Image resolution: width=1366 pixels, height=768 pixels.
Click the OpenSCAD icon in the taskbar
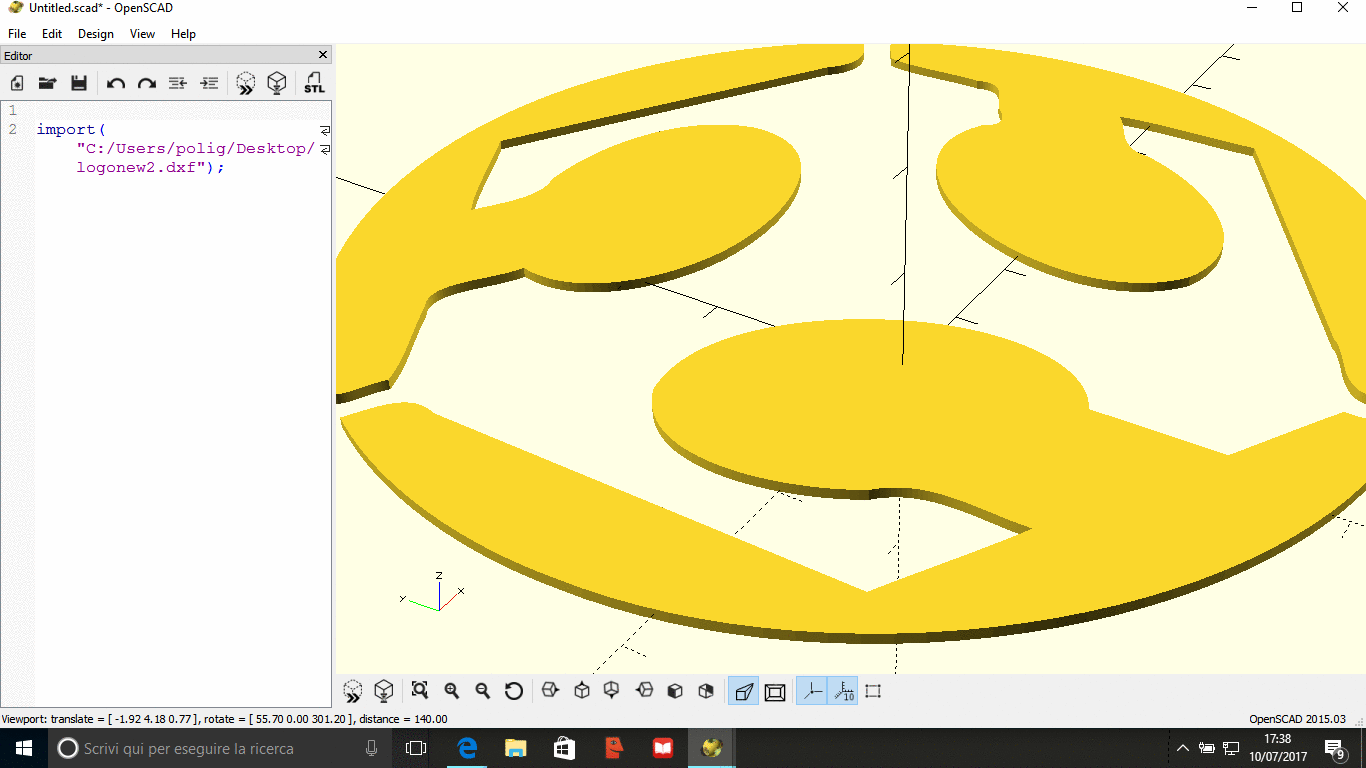(711, 748)
